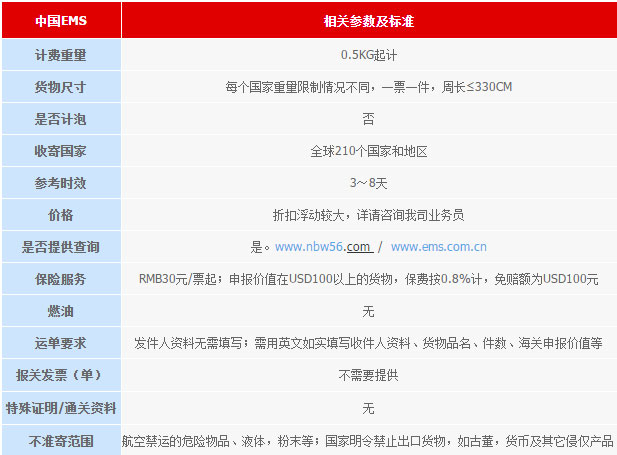
Task: Select the 运单要求 row label
Action: click(61, 343)
